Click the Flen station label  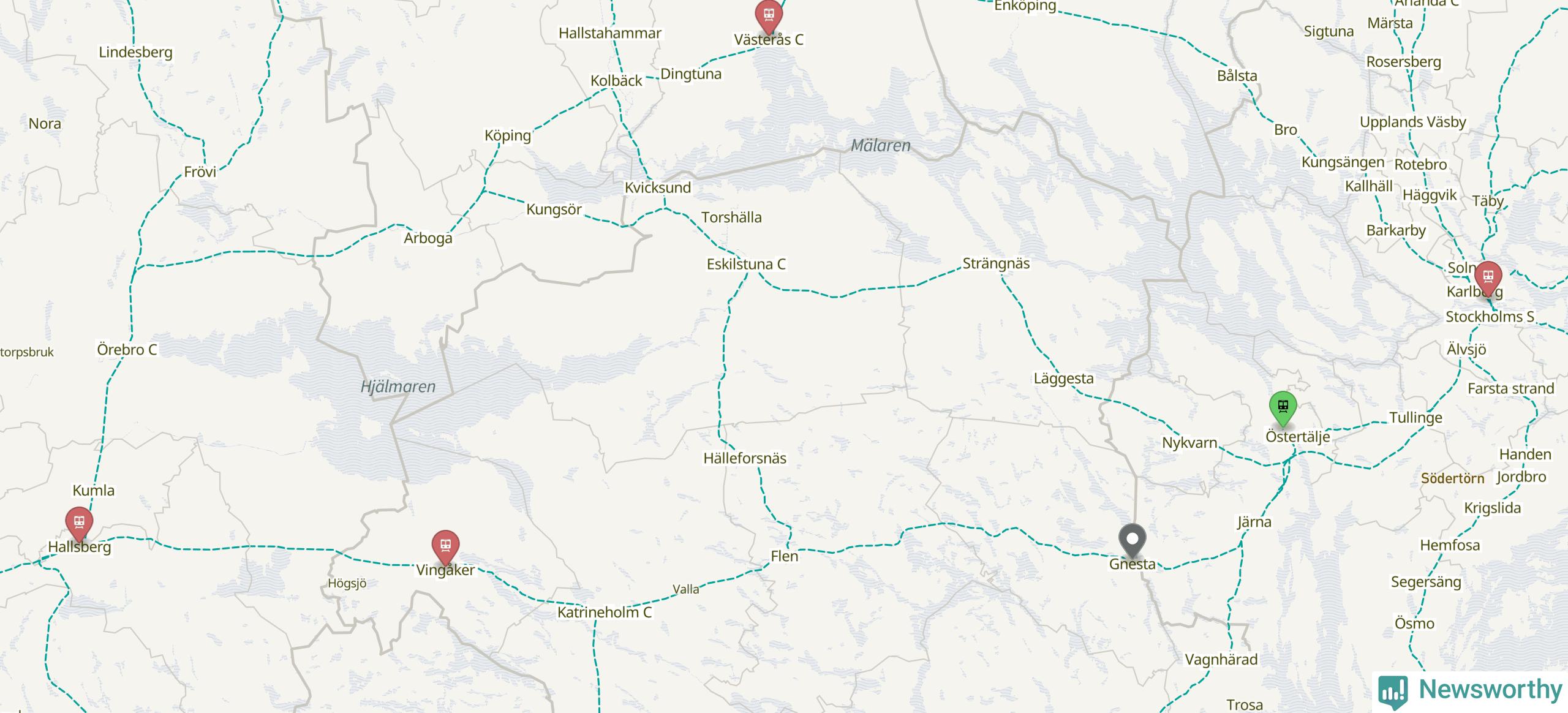784,556
